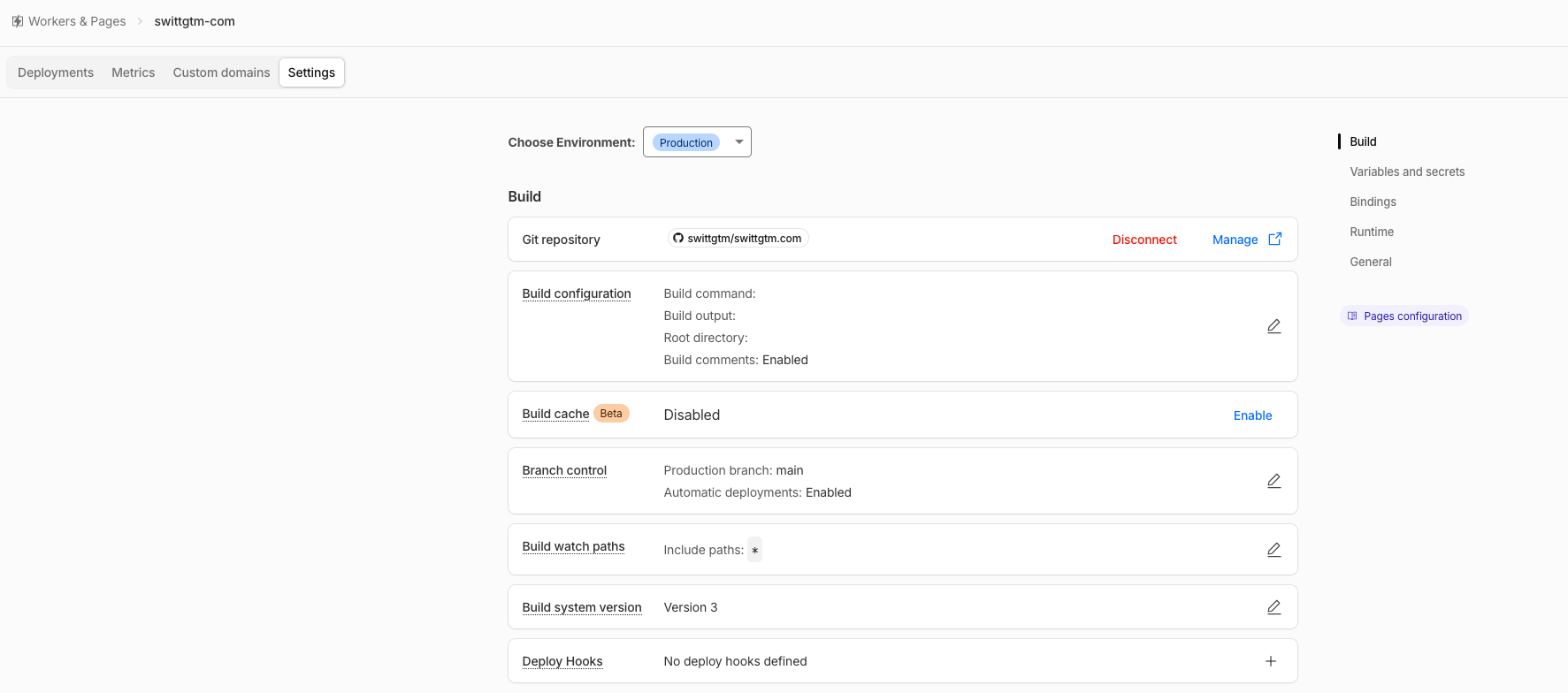The width and height of the screenshot is (1568, 693).
Task: Click 'No deploy hooks defined' text
Action: [x=735, y=661]
